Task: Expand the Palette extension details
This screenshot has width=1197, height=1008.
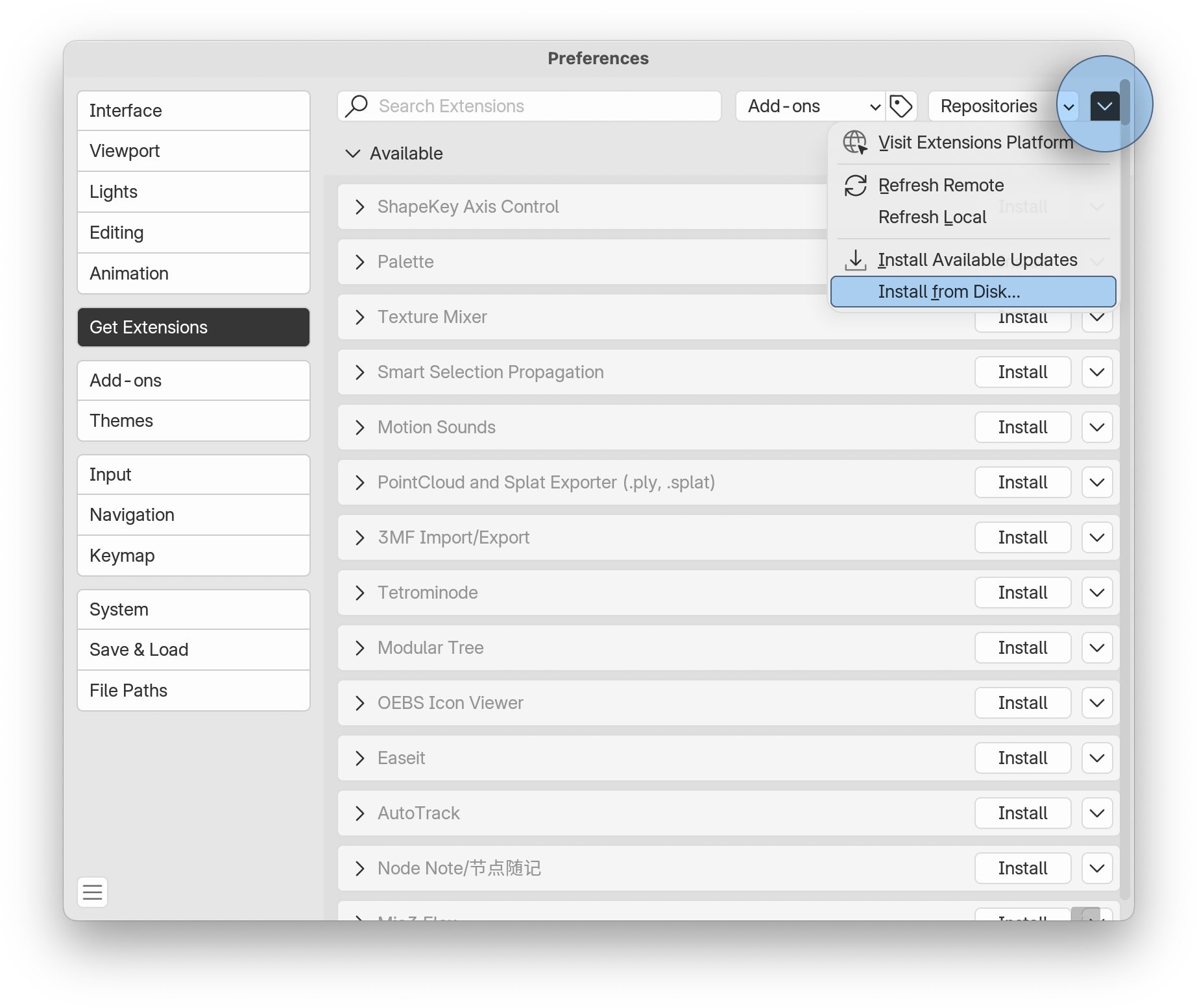Action: pyautogui.click(x=360, y=262)
